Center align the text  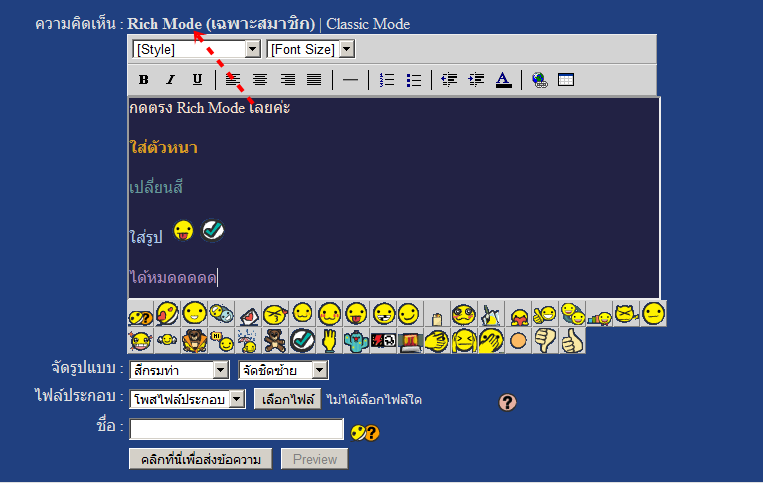260,80
